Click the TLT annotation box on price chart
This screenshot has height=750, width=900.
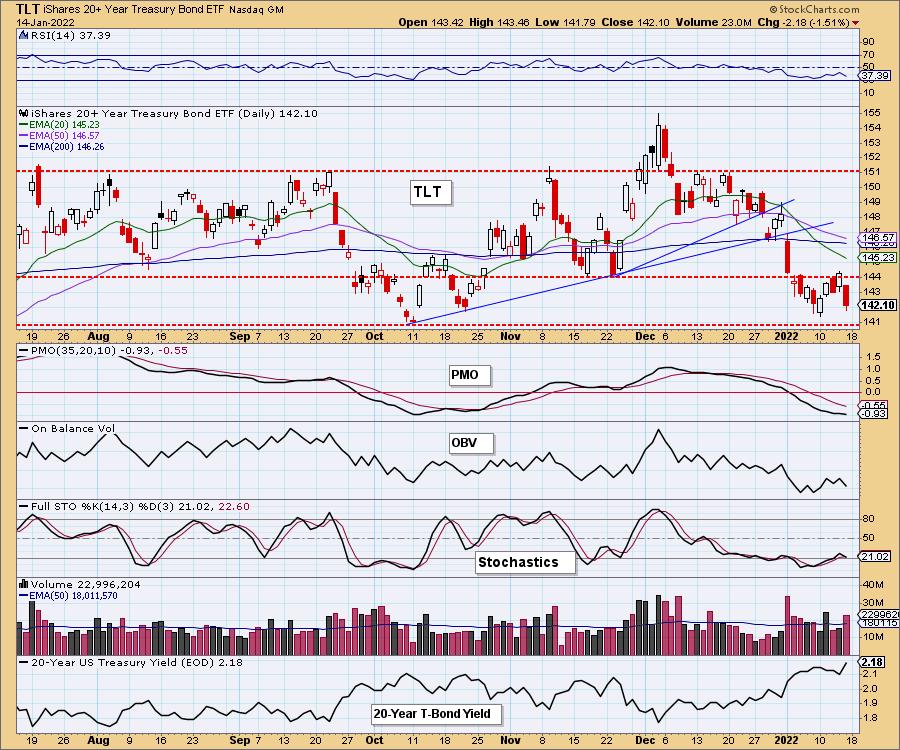[431, 192]
